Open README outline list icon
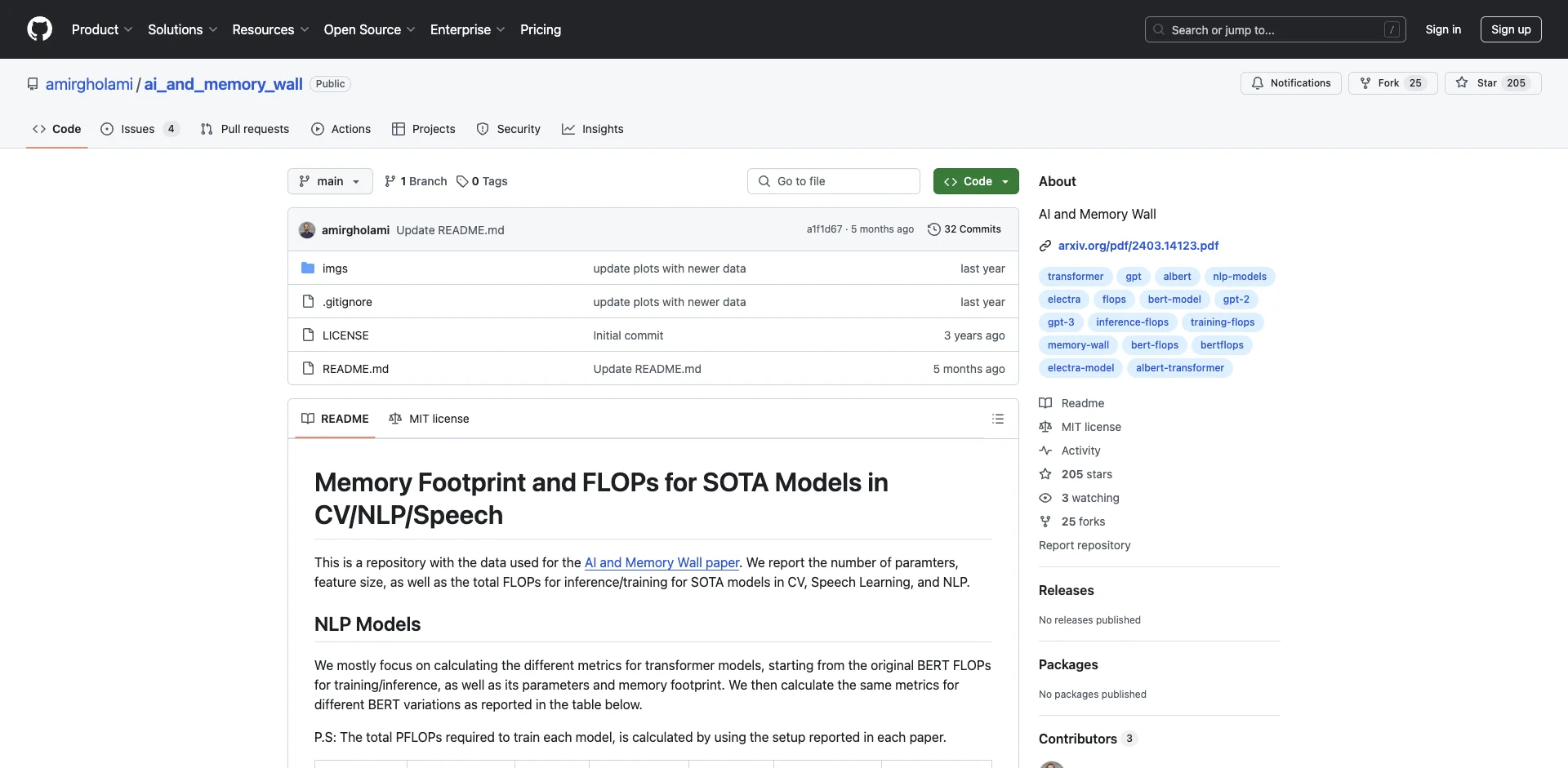Viewport: 1568px width, 768px height. click(x=998, y=419)
